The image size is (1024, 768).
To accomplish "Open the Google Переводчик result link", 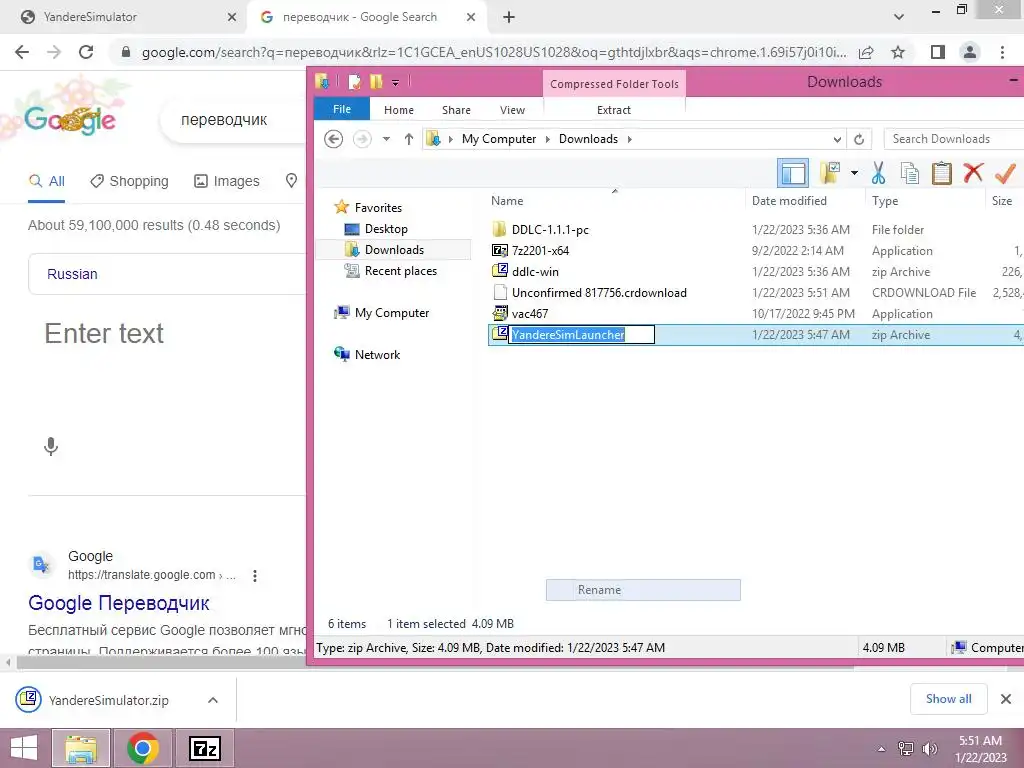I will point(119,603).
